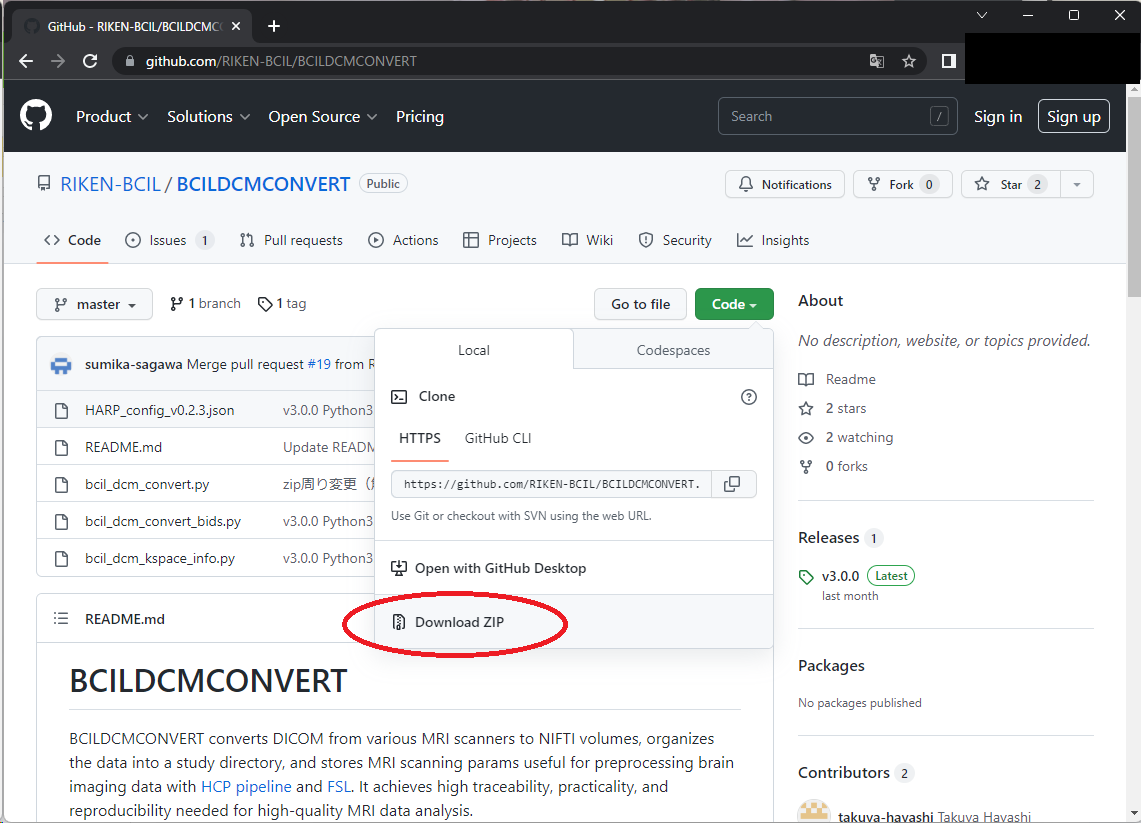Open the star lists dropdown arrow

1077,184
